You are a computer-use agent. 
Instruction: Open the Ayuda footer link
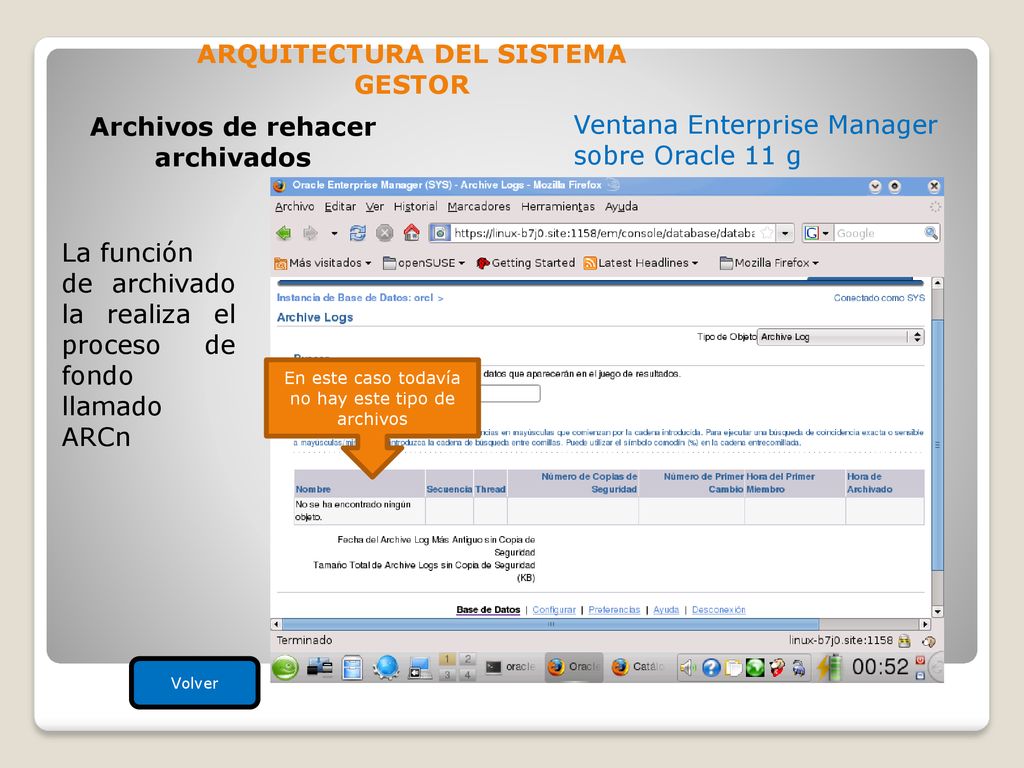point(666,609)
